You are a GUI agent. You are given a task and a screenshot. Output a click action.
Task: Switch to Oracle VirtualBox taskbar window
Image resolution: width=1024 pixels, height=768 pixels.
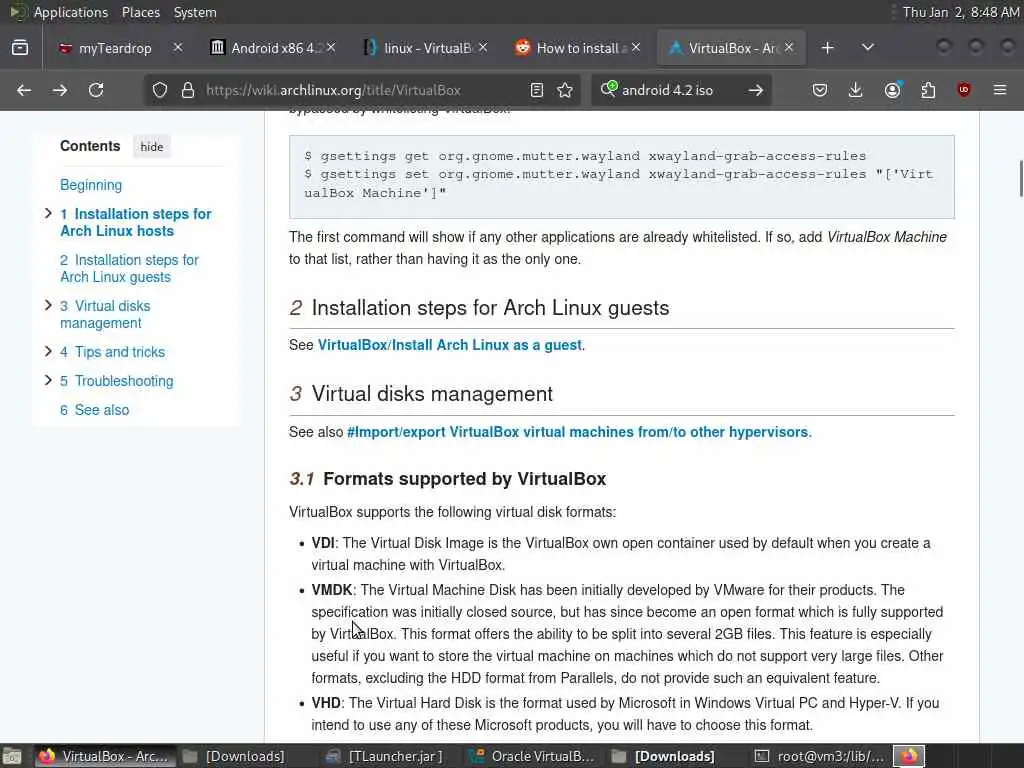tap(533, 756)
